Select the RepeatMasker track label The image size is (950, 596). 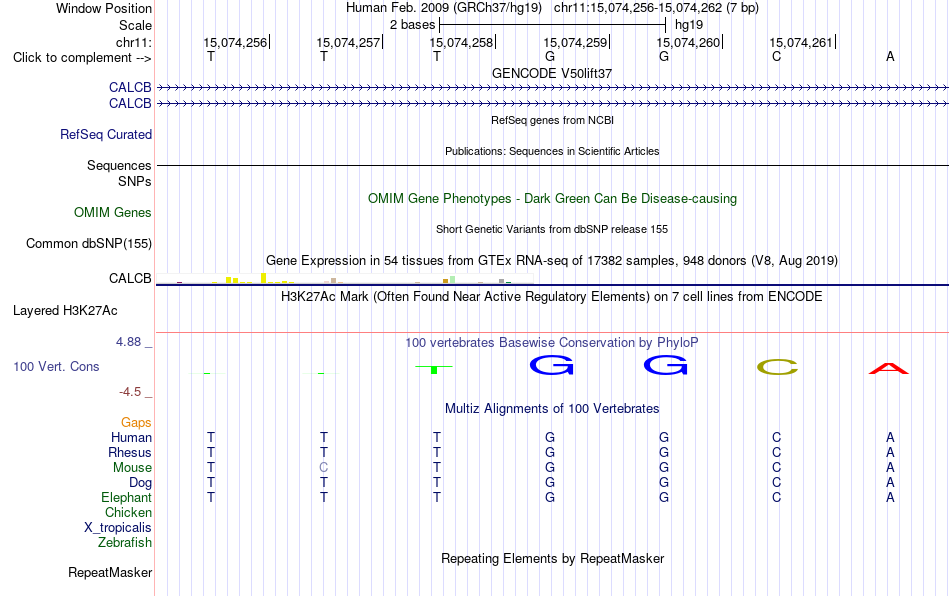tap(110, 572)
